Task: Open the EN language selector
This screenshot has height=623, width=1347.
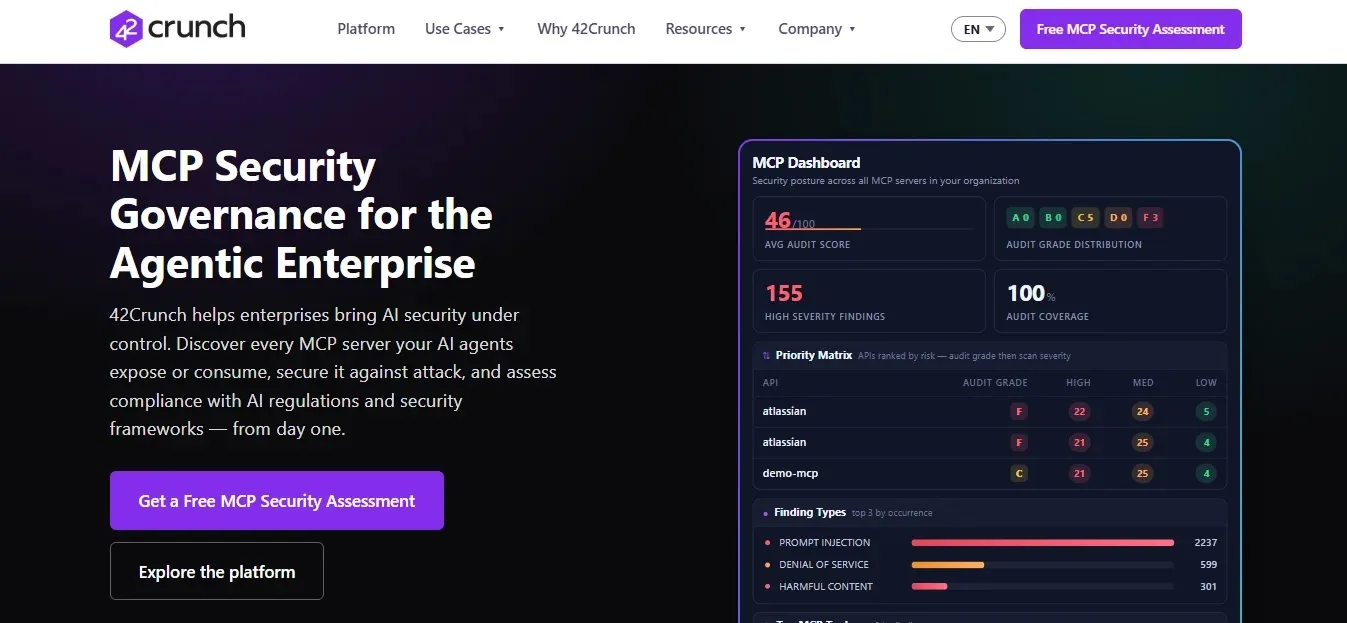Action: 978,29
